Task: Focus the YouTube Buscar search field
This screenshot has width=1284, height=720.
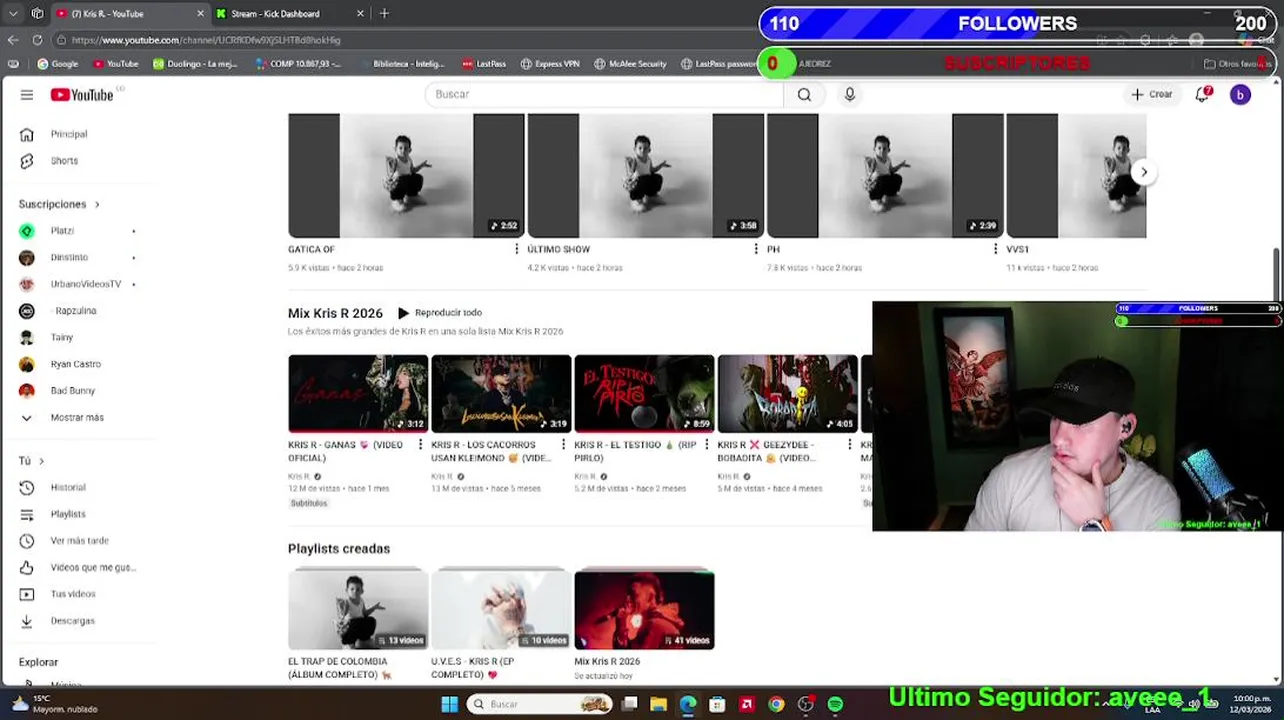Action: [x=604, y=94]
